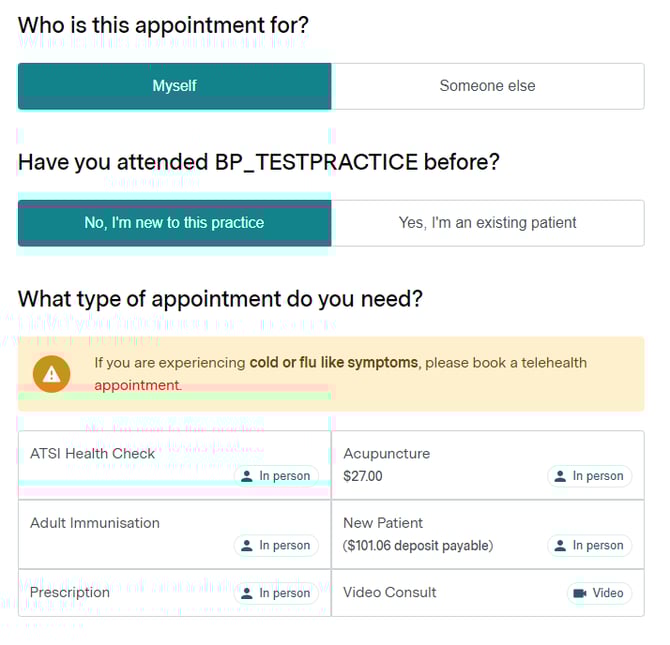The image size is (670, 645).
Task: Select Myself for the appointment
Action: (174, 86)
